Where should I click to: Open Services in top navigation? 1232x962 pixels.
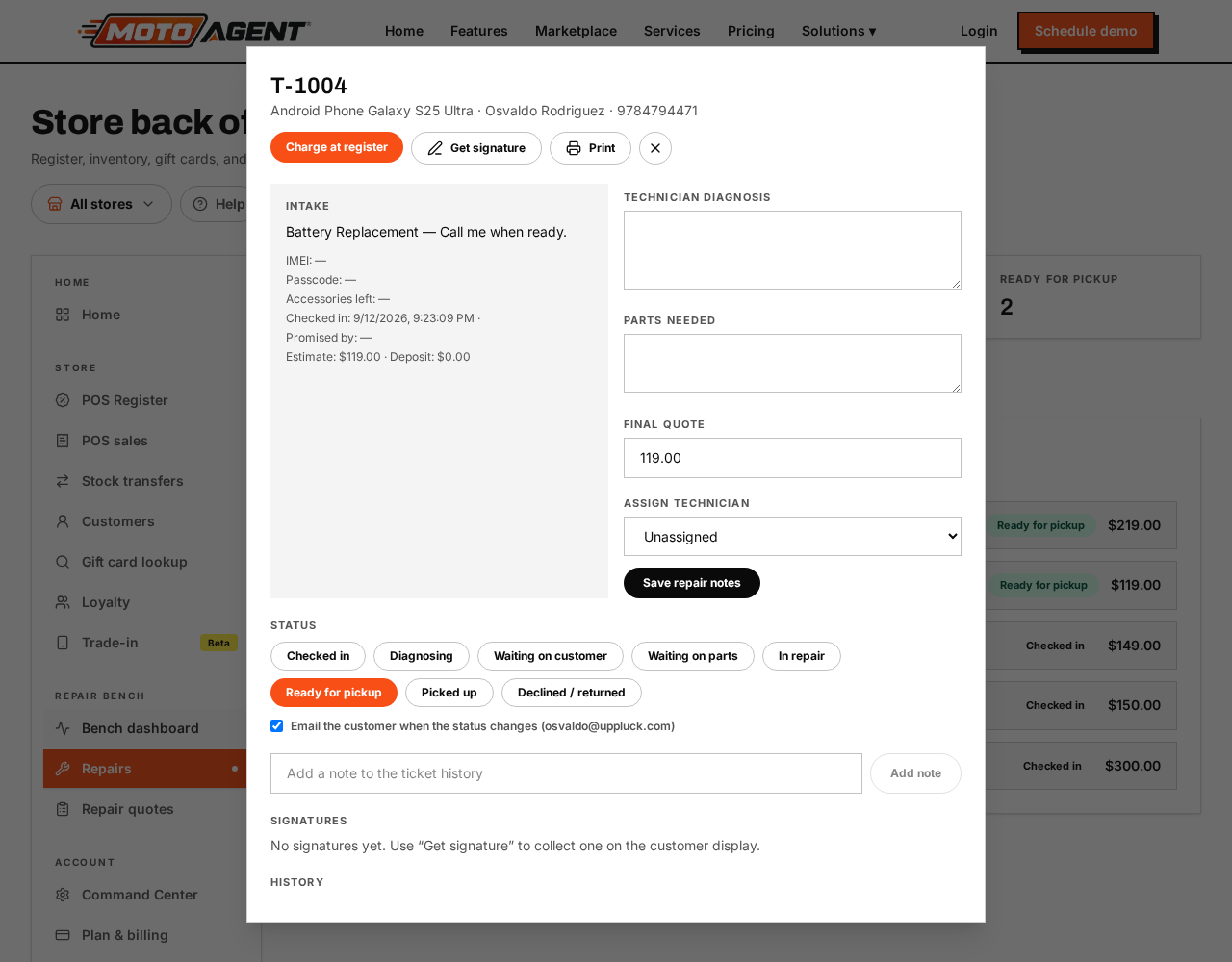coord(672,31)
